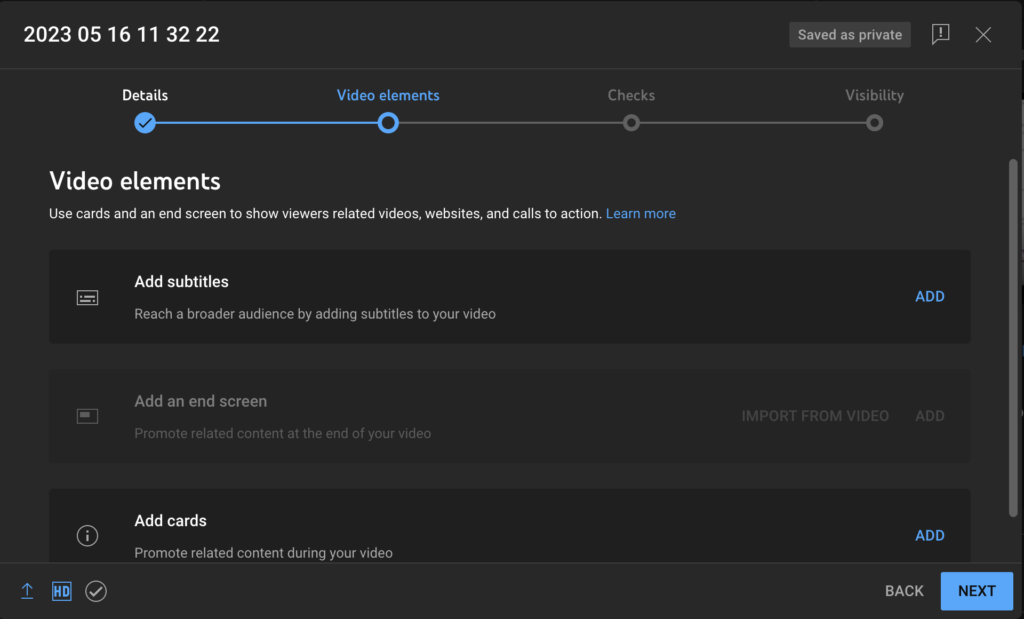This screenshot has width=1024, height=619.
Task: Click ADD next to Add cards
Action: click(x=930, y=535)
